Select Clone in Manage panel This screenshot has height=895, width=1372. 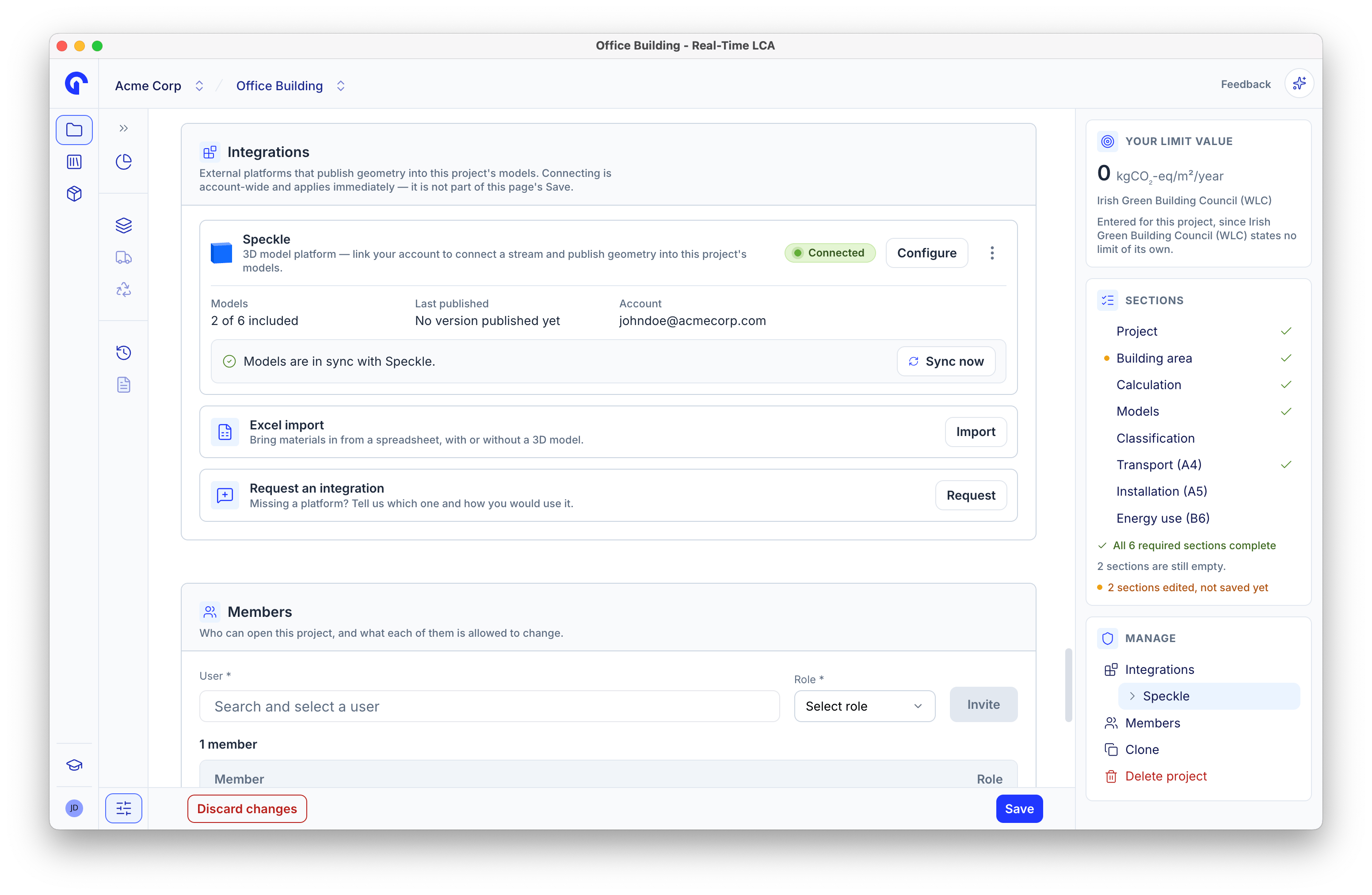[1141, 750]
